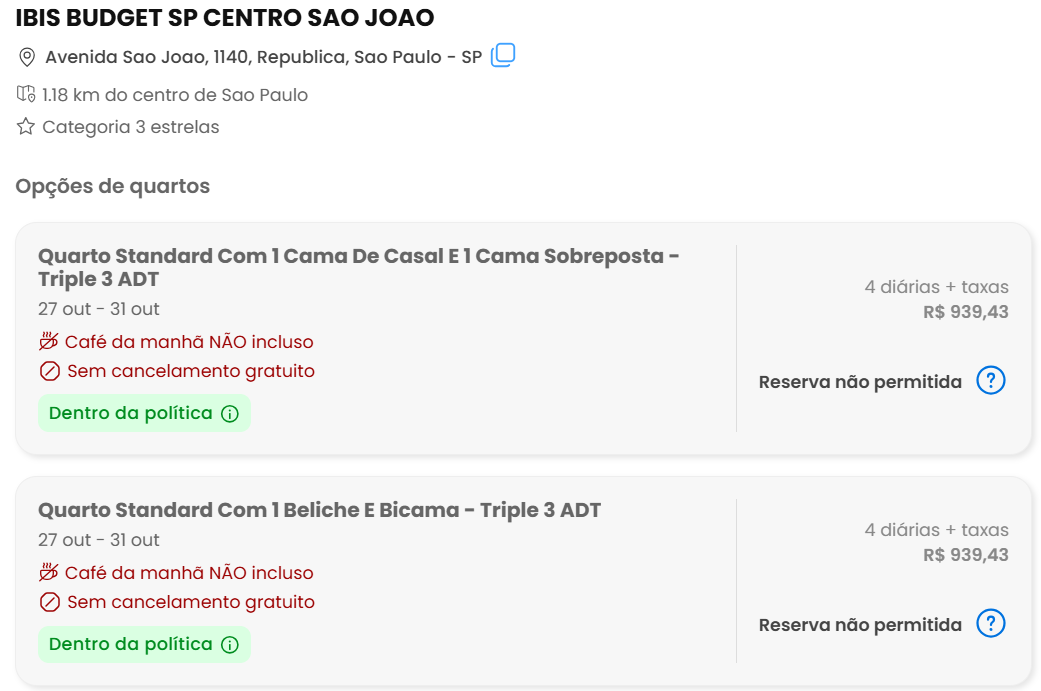Click the Avenida Sao Joao address text
The width and height of the screenshot is (1041, 691).
[x=264, y=57]
